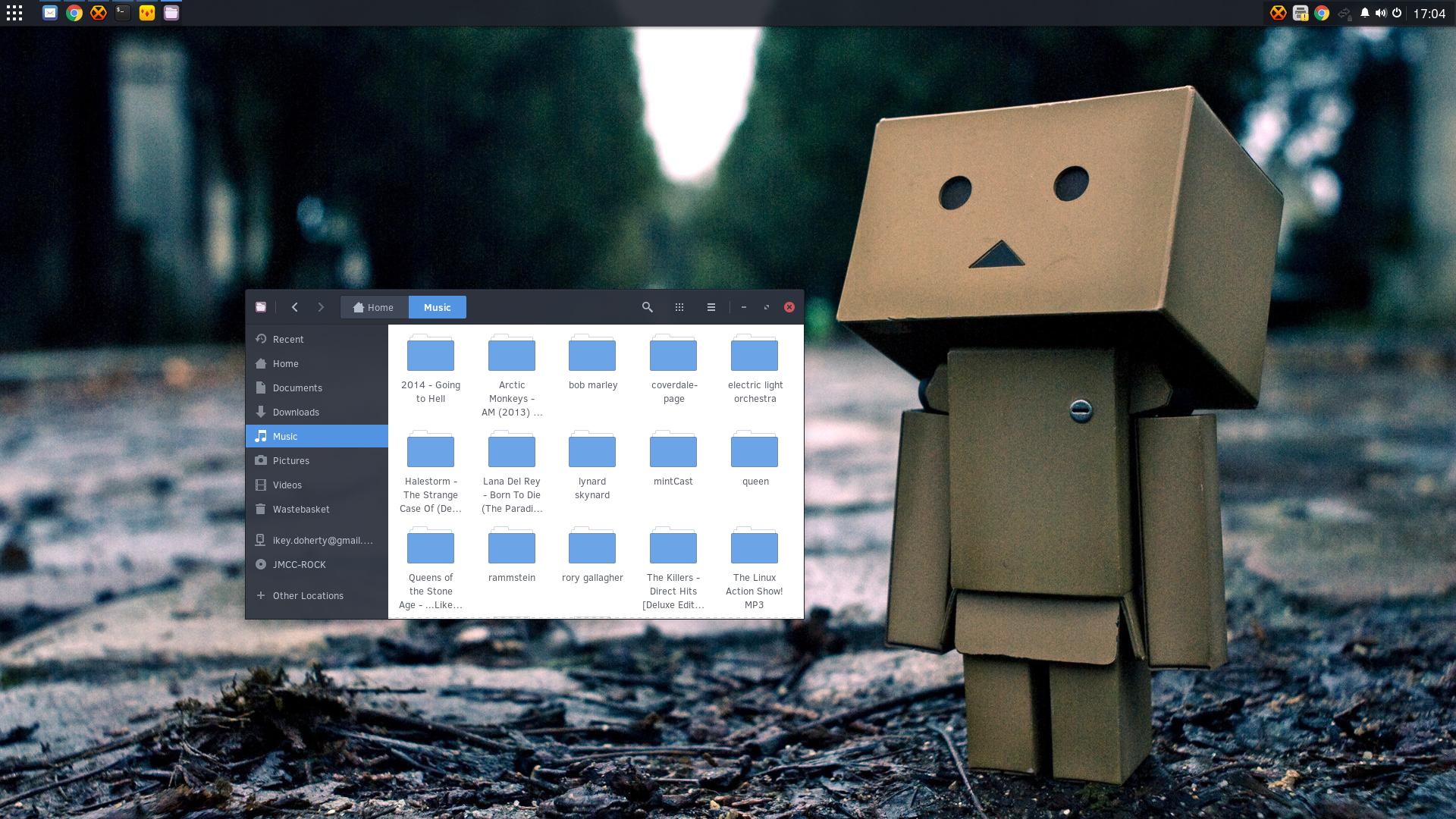Select the coverdale-page folder
The height and width of the screenshot is (819, 1456).
coord(673,369)
